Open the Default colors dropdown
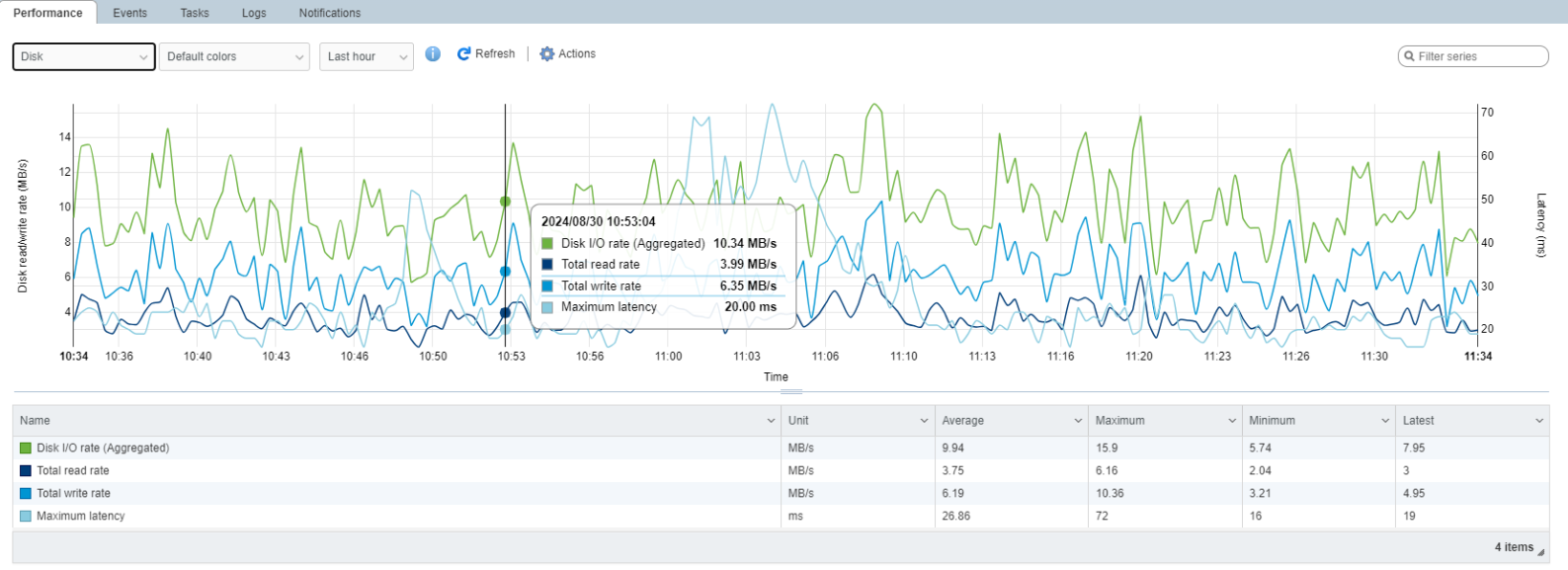 pos(234,56)
